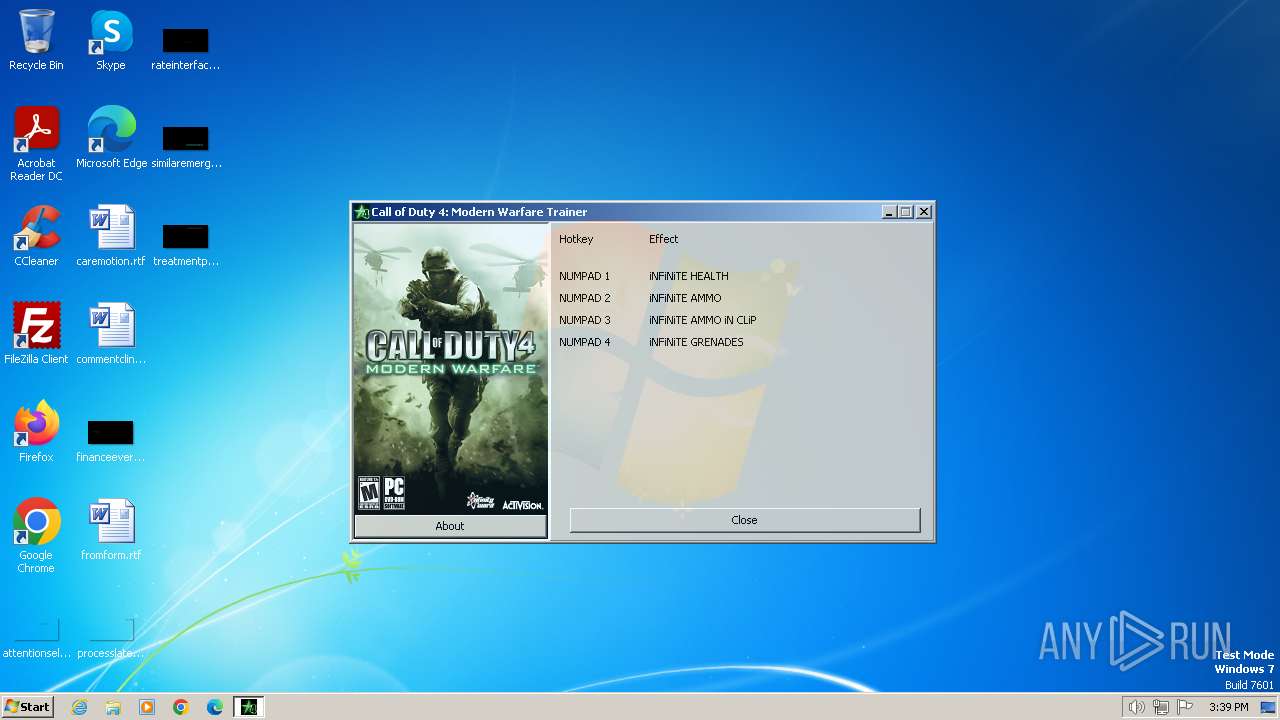This screenshot has height=720, width=1280.
Task: Select the Acrobat Reader DC shortcut
Action: point(36,144)
